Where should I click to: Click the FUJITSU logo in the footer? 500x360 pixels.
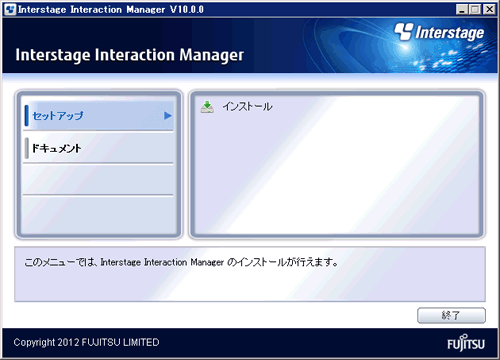(466, 343)
